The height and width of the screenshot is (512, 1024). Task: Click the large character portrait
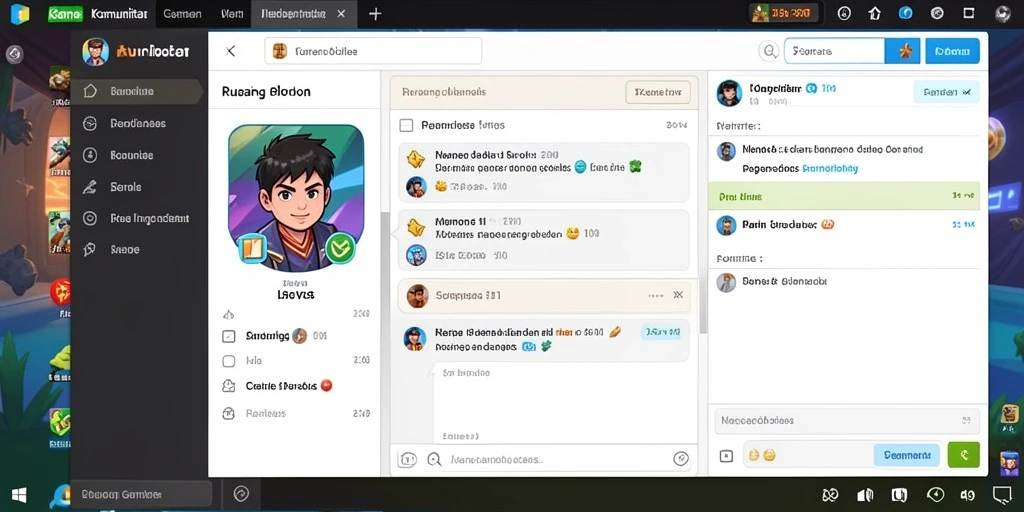coord(296,198)
